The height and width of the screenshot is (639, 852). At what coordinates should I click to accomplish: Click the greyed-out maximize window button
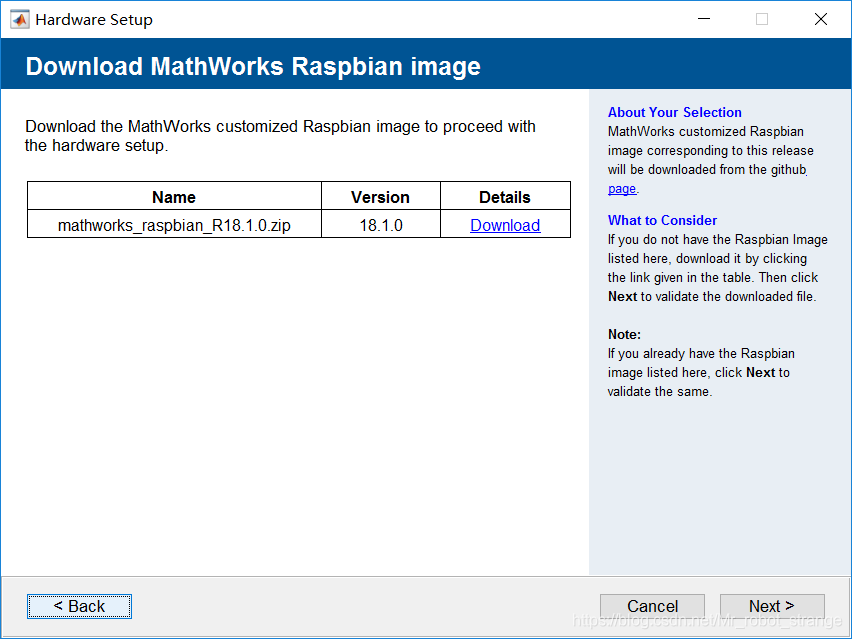click(x=762, y=19)
